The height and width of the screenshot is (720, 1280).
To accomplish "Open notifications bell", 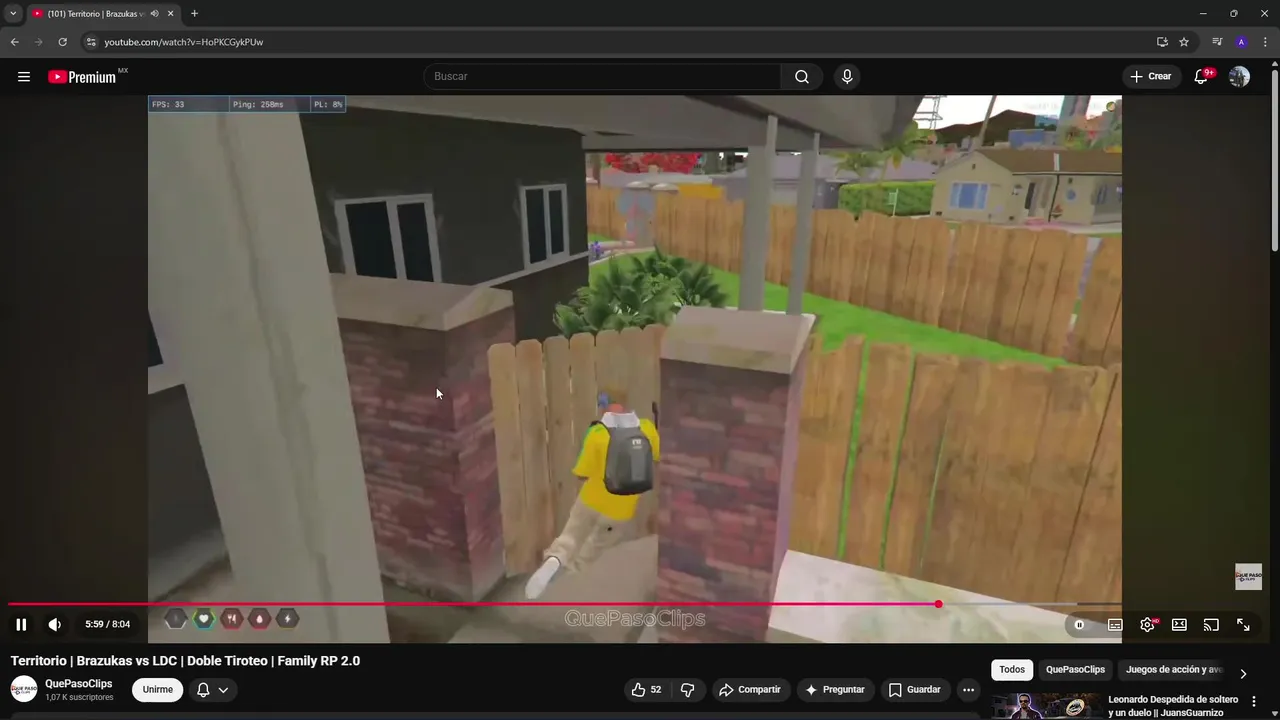I will coord(1202,77).
